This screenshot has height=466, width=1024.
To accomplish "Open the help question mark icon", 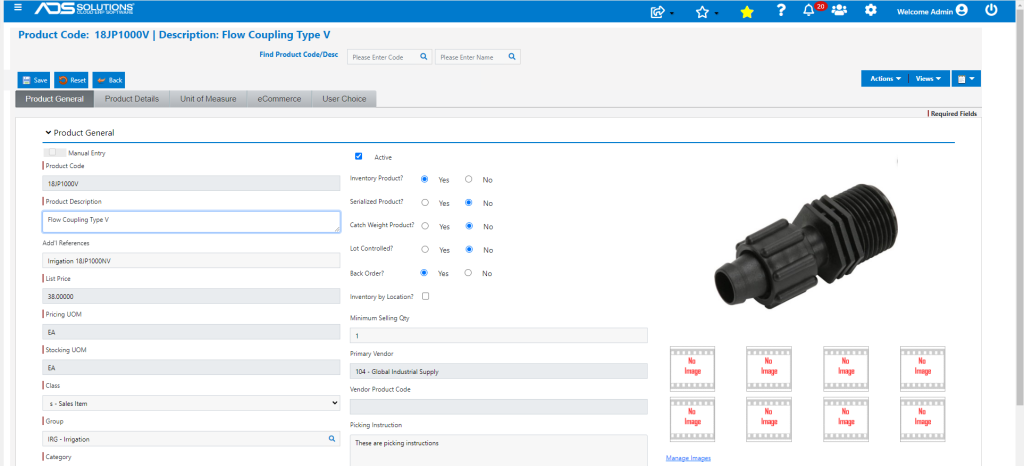I will (781, 10).
